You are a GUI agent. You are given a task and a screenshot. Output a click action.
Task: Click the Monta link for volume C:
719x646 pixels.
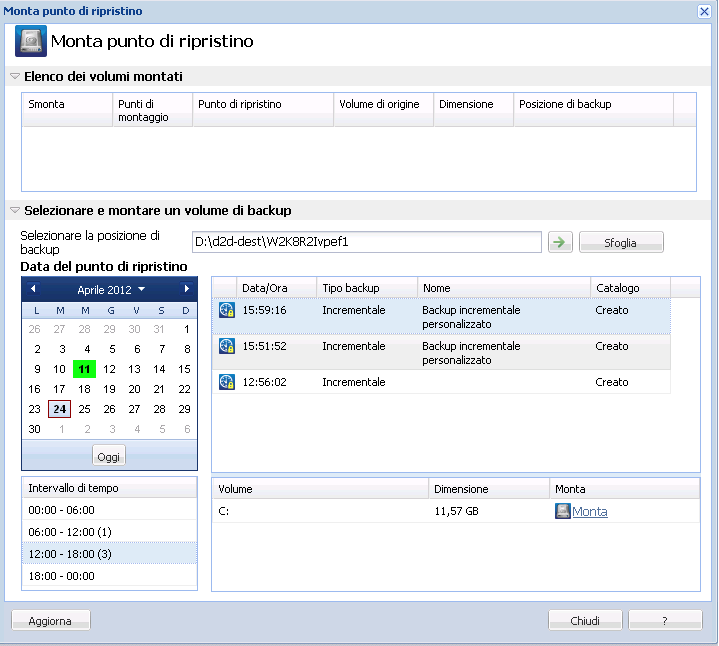click(589, 511)
